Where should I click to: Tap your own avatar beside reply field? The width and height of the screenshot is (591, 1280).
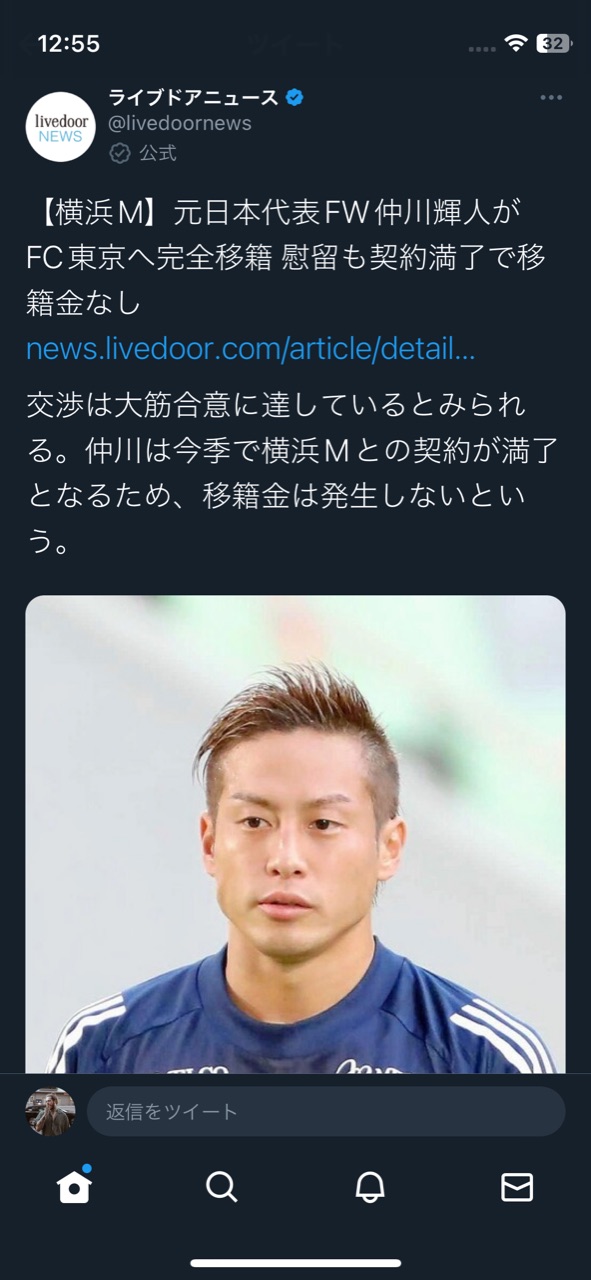pyautogui.click(x=50, y=1111)
